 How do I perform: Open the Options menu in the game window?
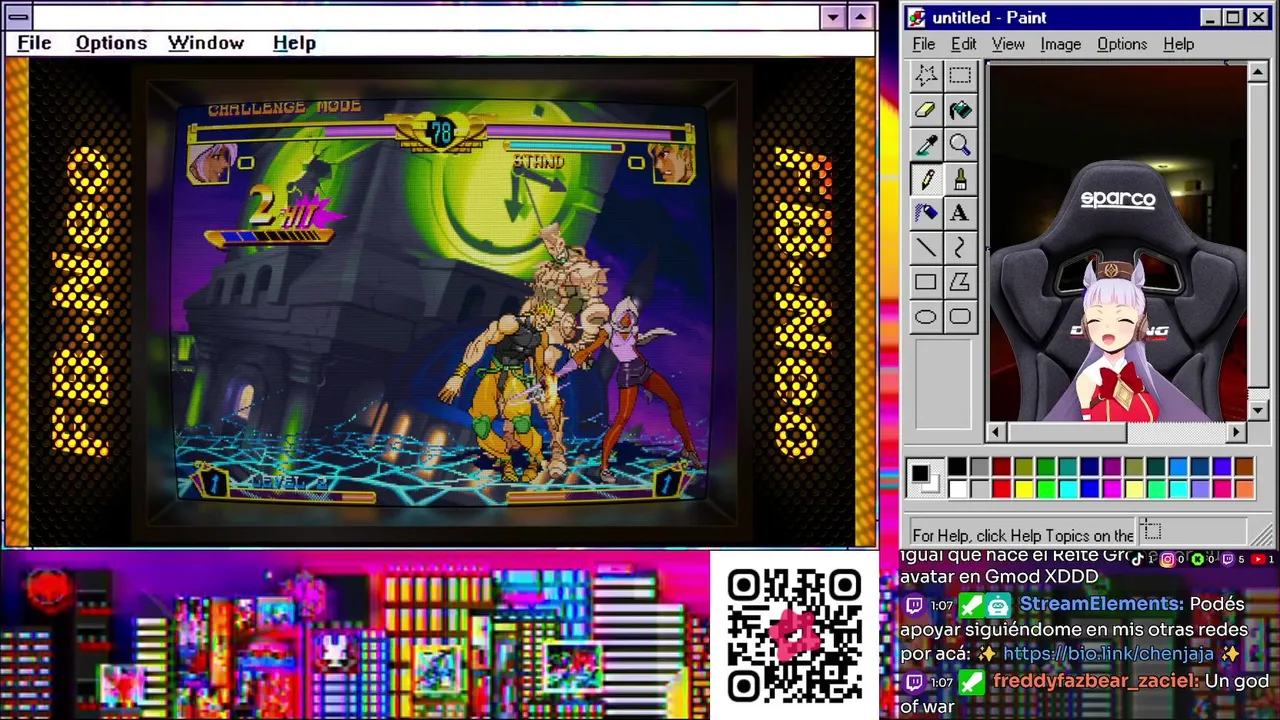111,43
